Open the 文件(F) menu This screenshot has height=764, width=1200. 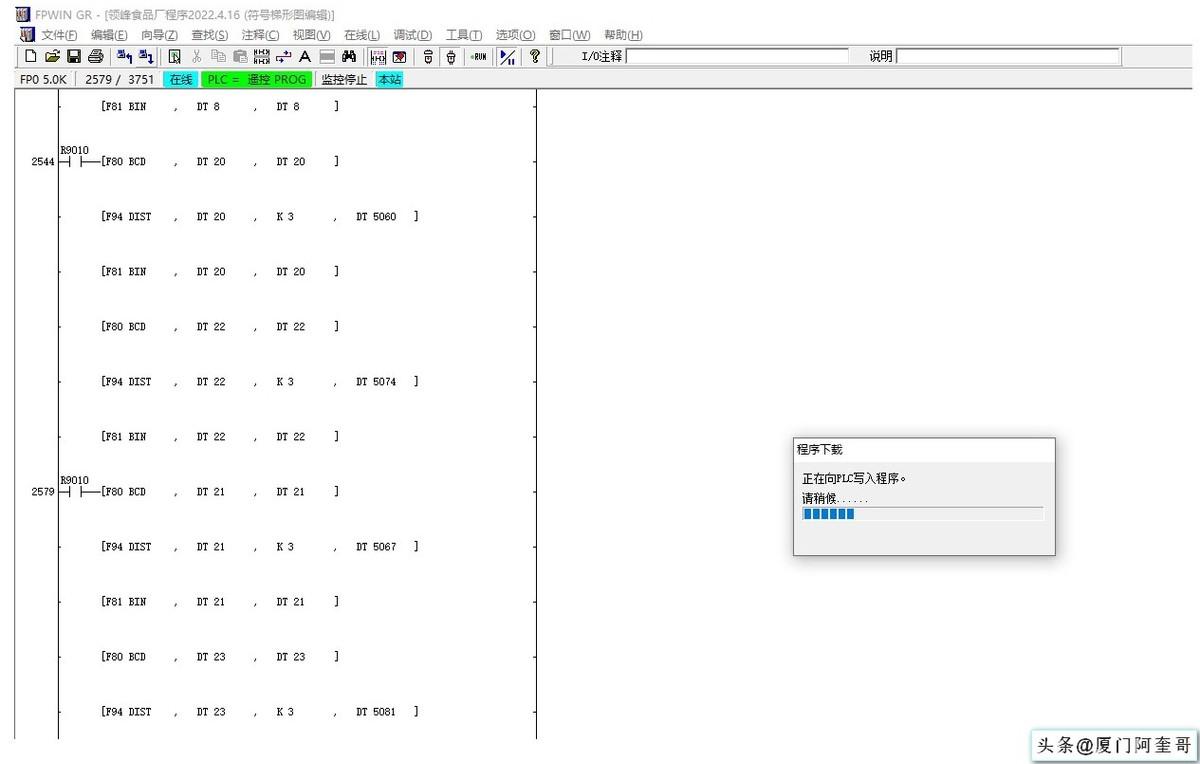click(x=59, y=35)
